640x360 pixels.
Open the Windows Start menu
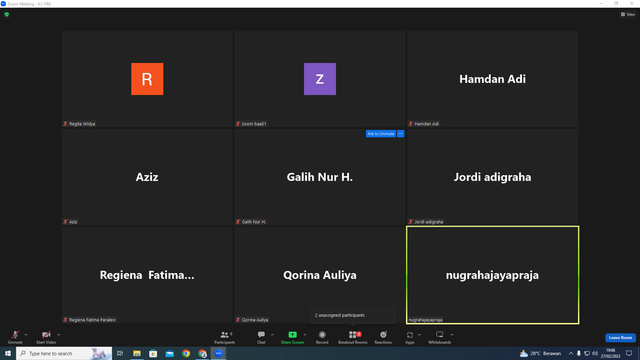coord(8,353)
